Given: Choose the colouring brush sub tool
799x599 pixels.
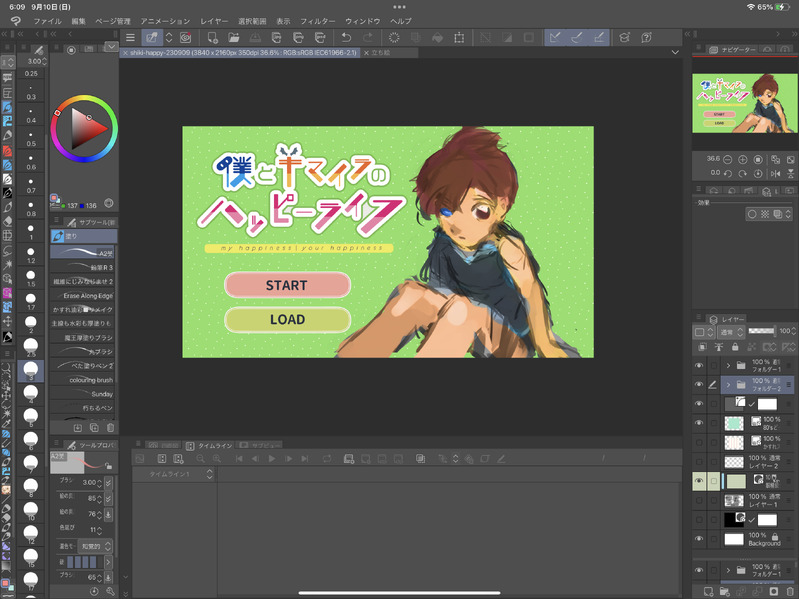Looking at the screenshot, I should tap(84, 380).
